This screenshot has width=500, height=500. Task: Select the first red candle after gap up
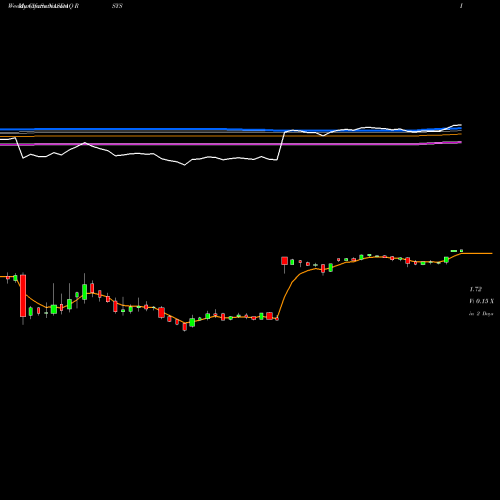(x=284, y=261)
